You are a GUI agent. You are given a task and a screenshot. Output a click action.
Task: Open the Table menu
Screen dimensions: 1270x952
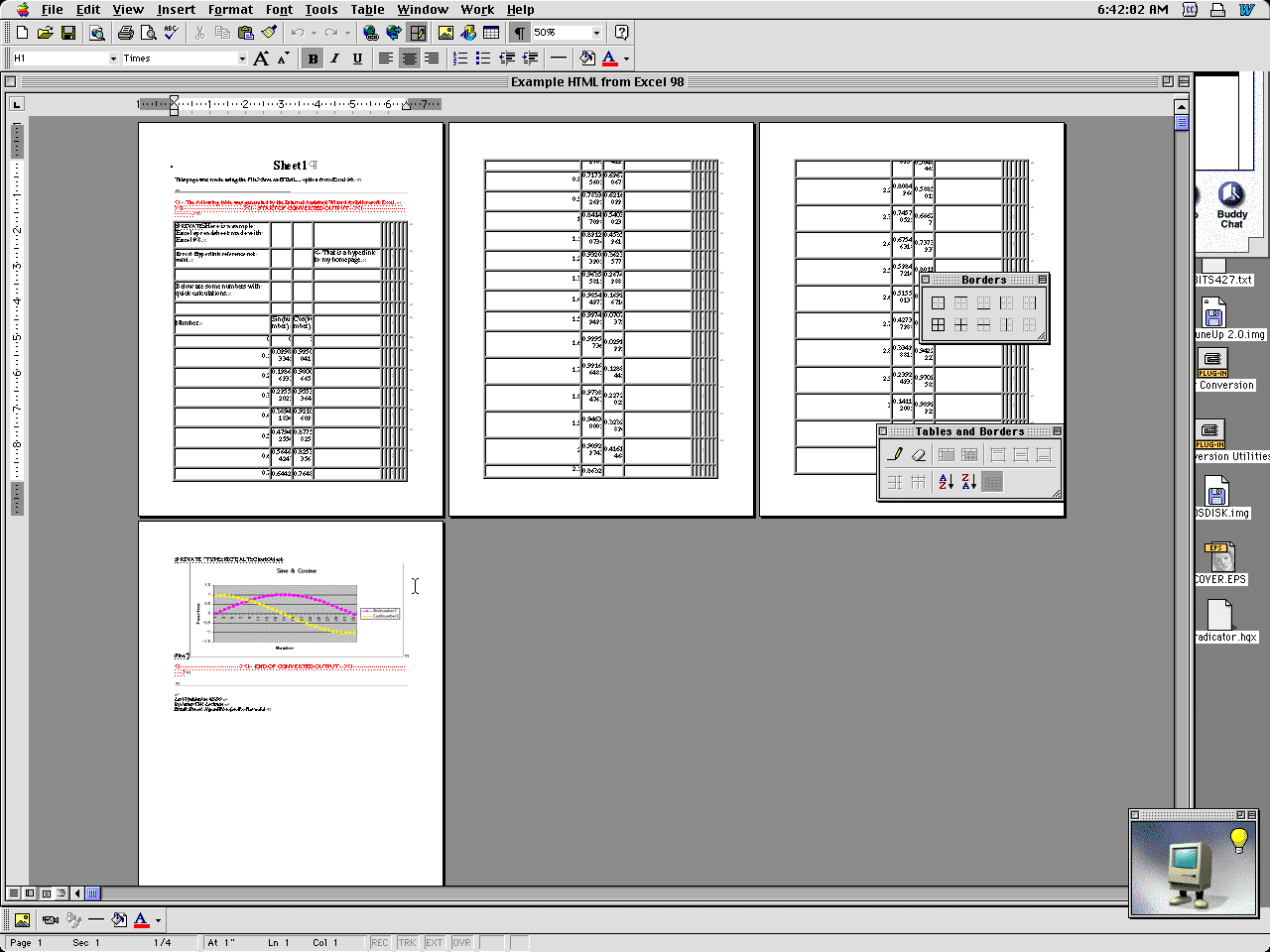[x=367, y=9]
